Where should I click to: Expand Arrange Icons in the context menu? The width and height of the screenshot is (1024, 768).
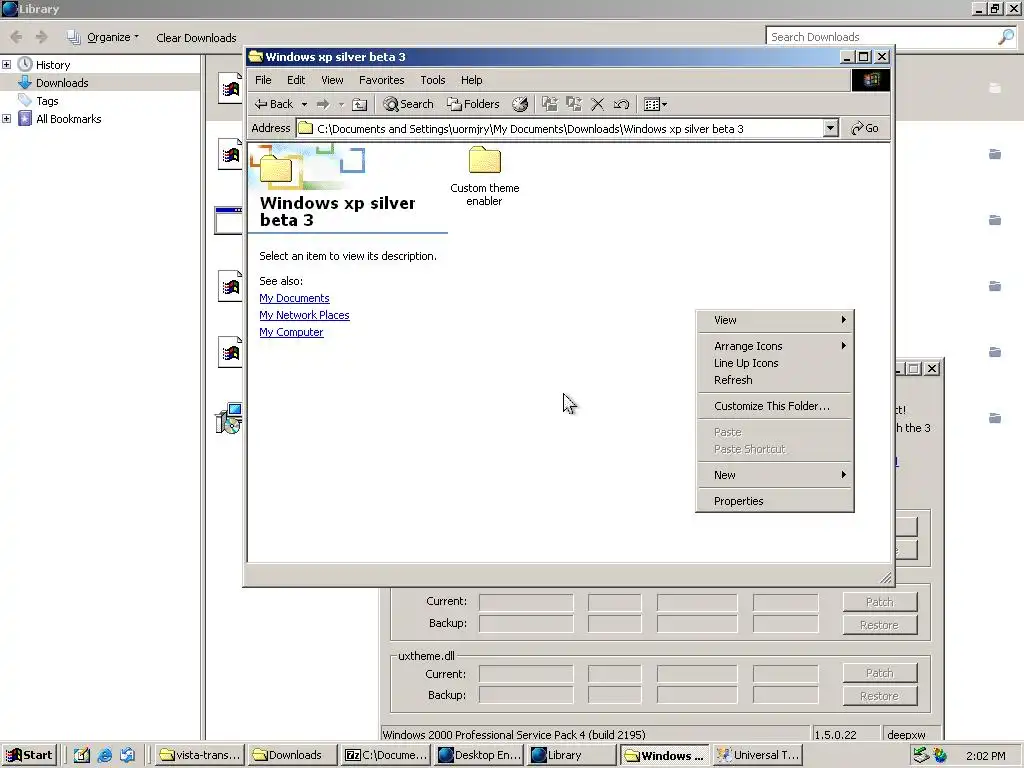[x=775, y=346]
